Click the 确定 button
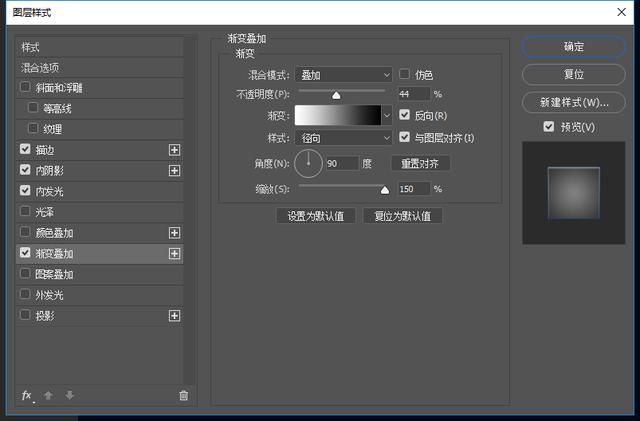The image size is (640, 421). [573, 47]
